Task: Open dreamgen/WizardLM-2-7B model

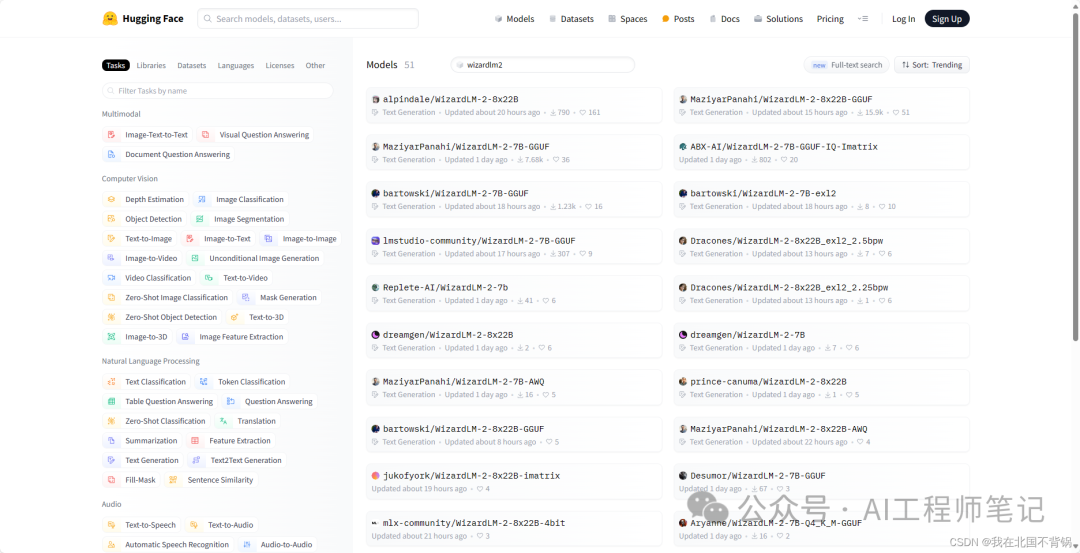Action: [821, 340]
